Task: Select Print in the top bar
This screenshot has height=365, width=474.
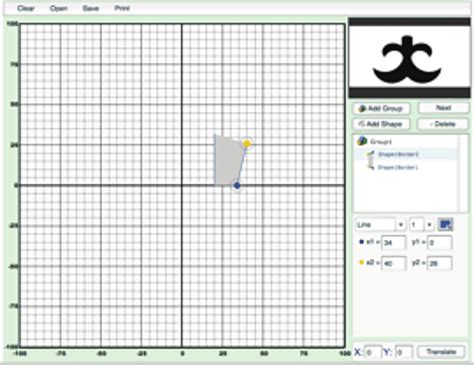Action: coord(122,8)
